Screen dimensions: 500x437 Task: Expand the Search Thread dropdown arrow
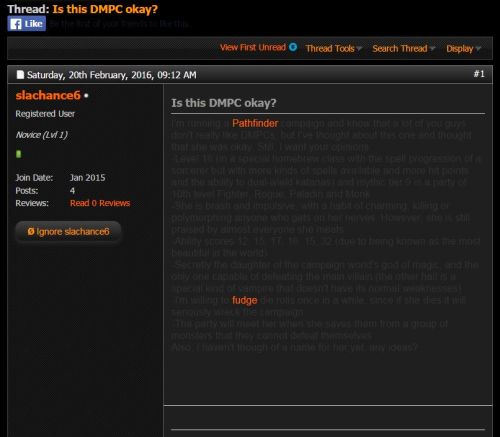[x=432, y=48]
